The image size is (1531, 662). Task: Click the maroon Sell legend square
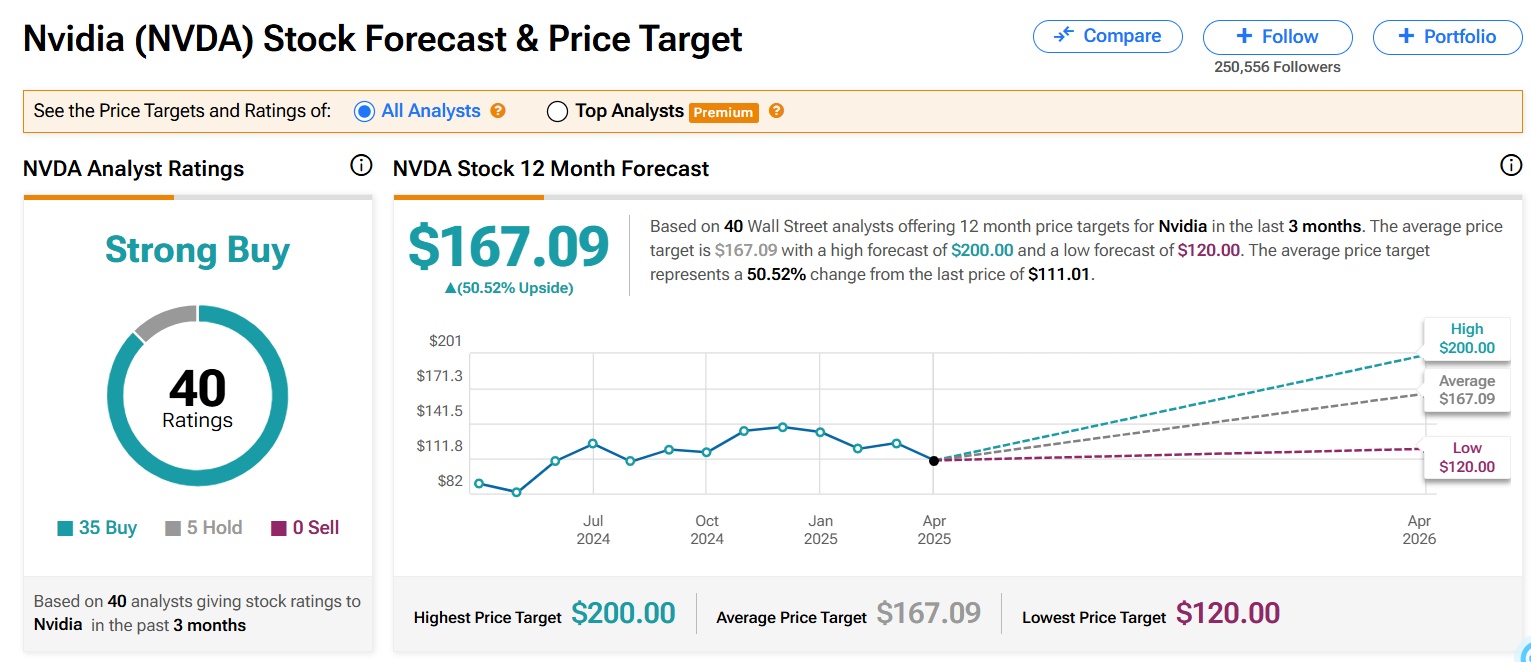point(279,528)
